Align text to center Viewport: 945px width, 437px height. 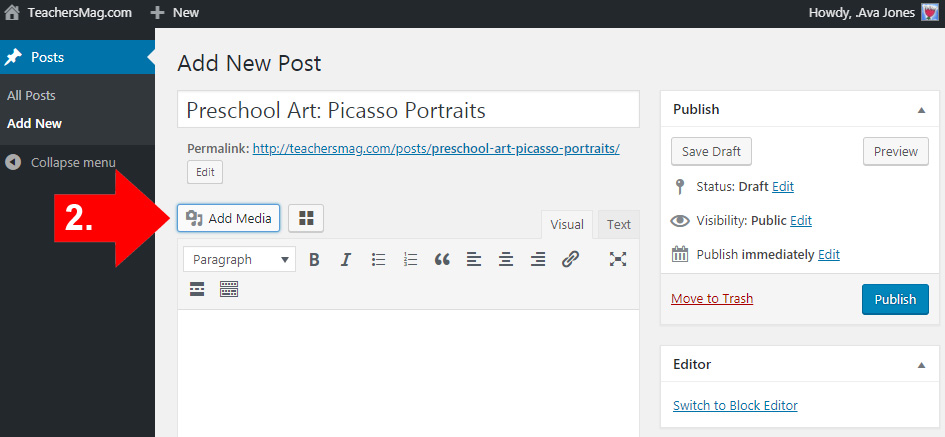tap(506, 260)
